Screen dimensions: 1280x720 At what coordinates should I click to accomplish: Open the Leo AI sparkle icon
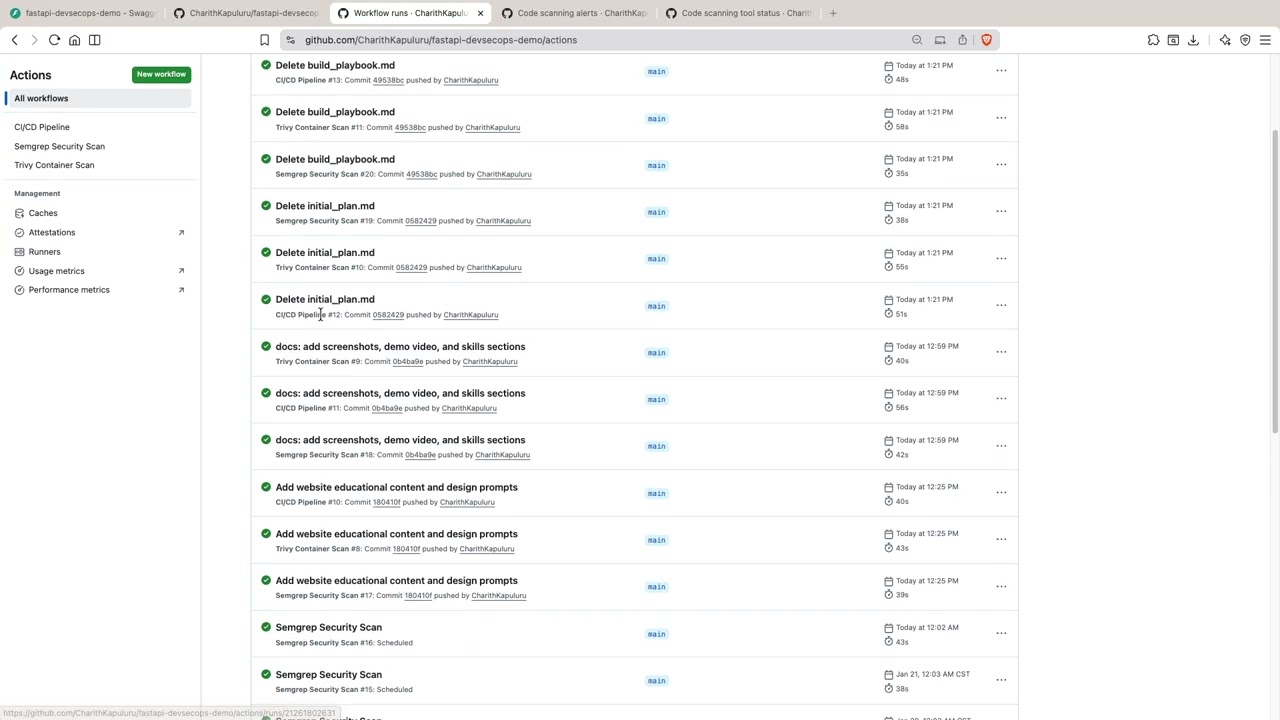tap(1225, 40)
